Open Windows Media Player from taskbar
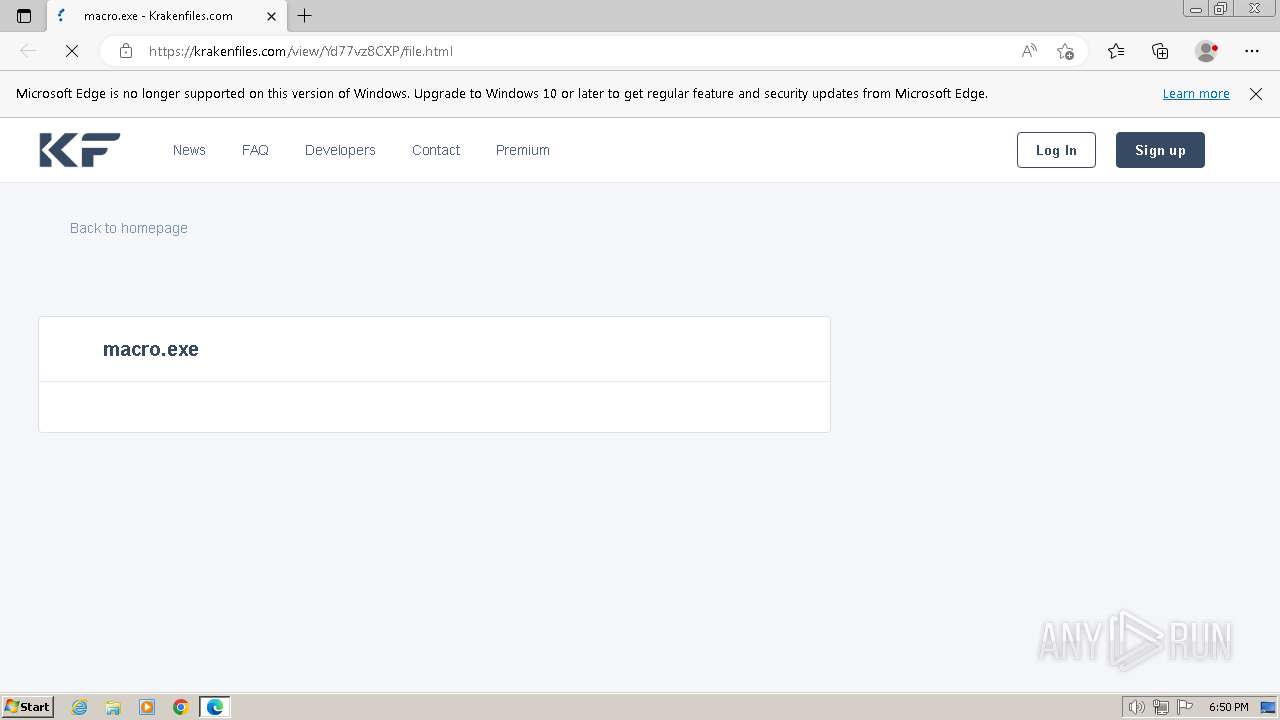The width and height of the screenshot is (1280, 720). [147, 707]
